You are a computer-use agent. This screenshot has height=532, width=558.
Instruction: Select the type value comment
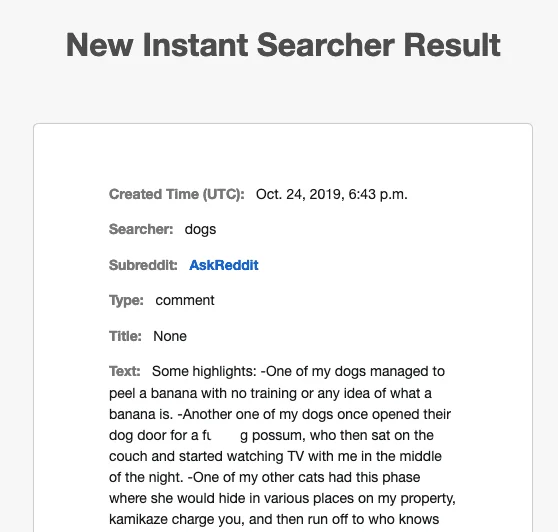click(x=185, y=300)
